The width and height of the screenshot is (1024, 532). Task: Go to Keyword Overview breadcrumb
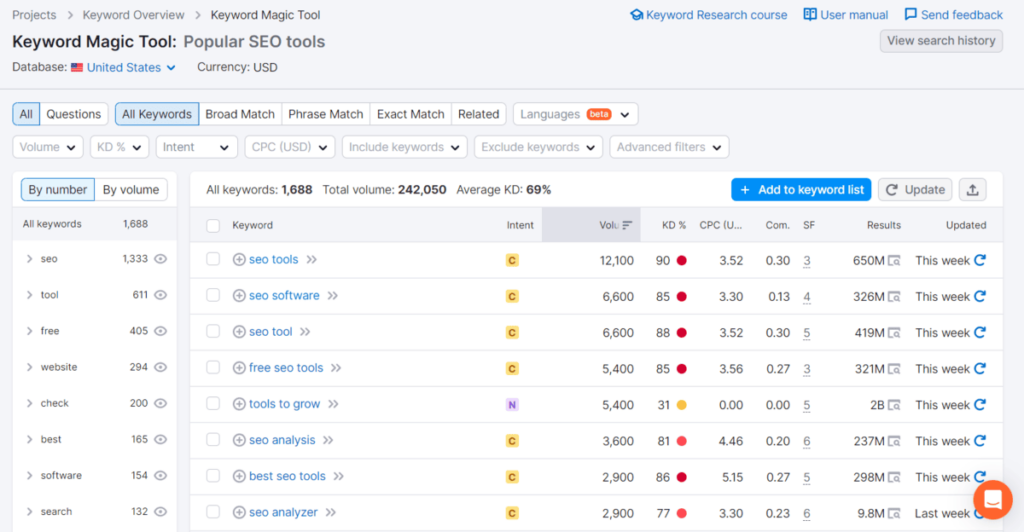(133, 15)
